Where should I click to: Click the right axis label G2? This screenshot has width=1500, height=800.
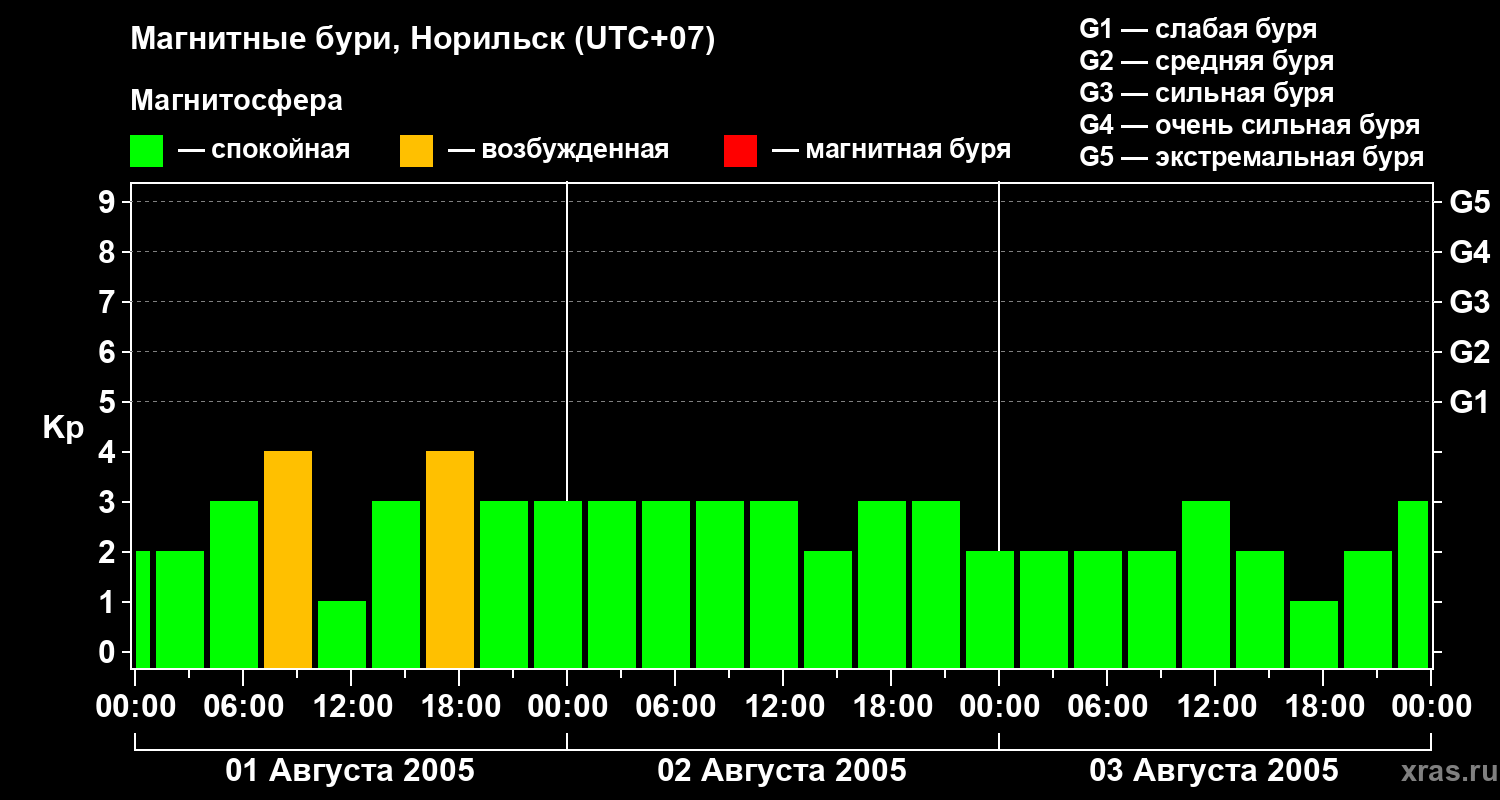click(1469, 352)
